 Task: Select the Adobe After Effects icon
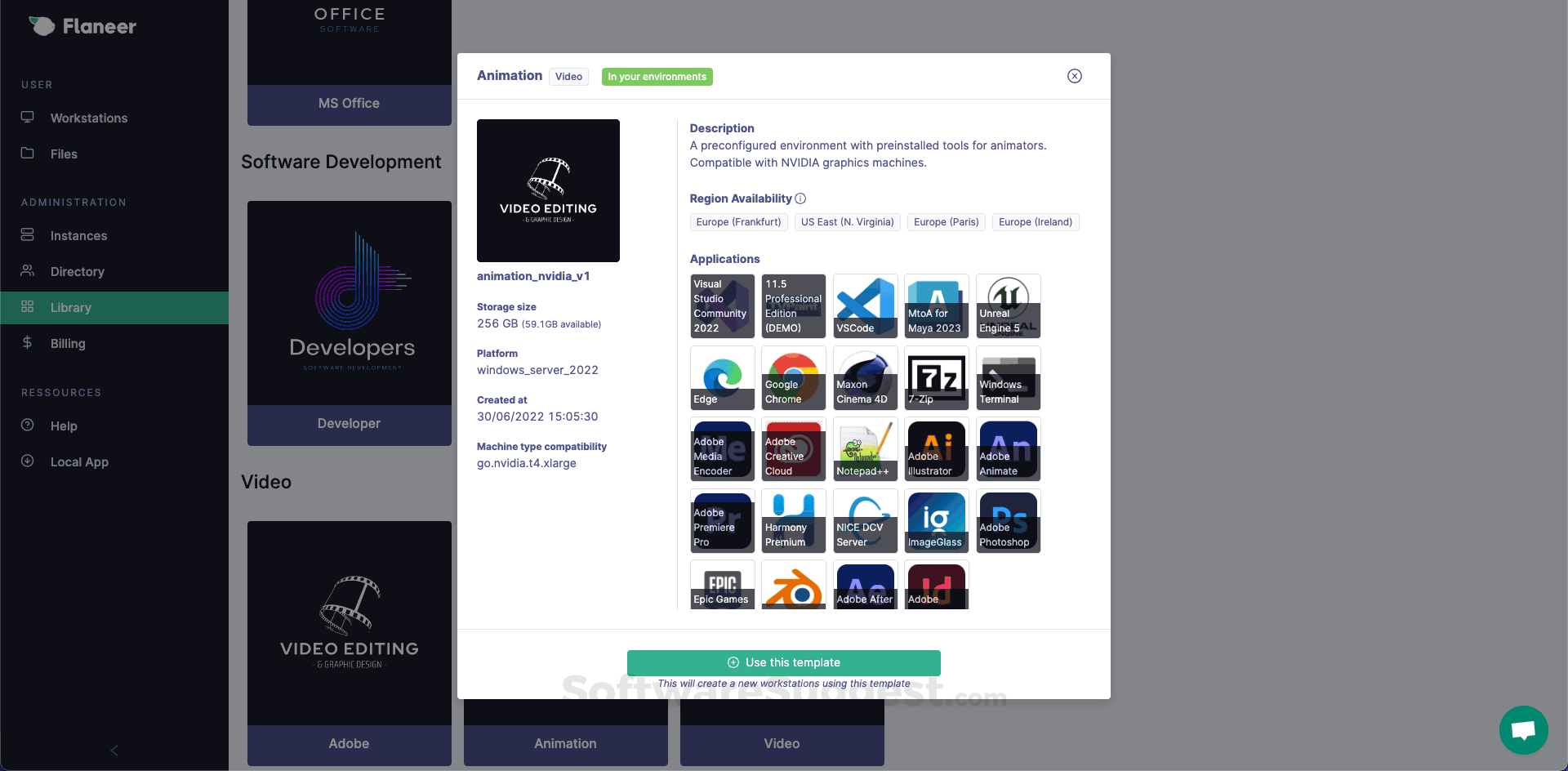(x=865, y=586)
